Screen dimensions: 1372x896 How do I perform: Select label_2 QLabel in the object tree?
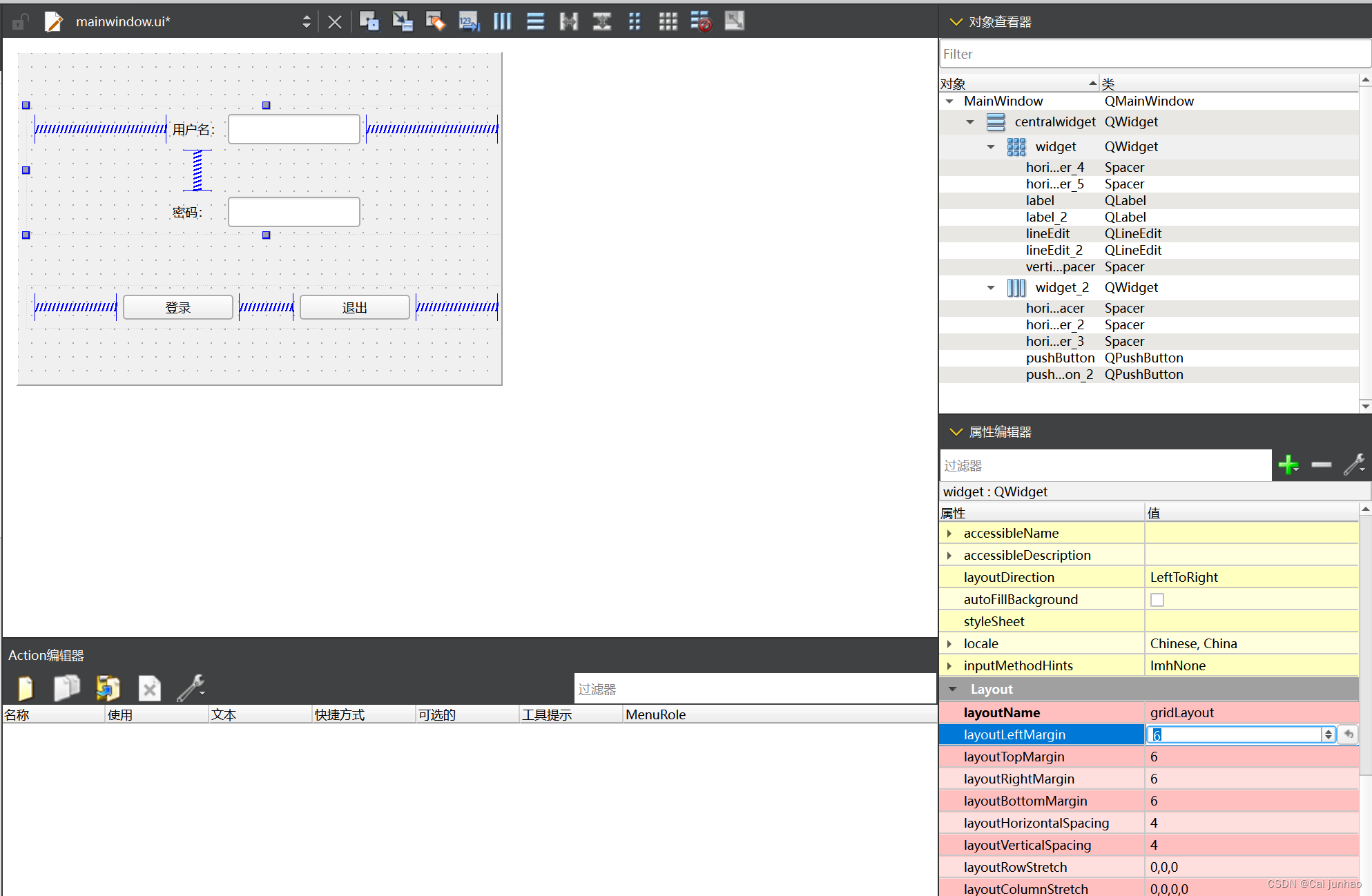[1149, 217]
